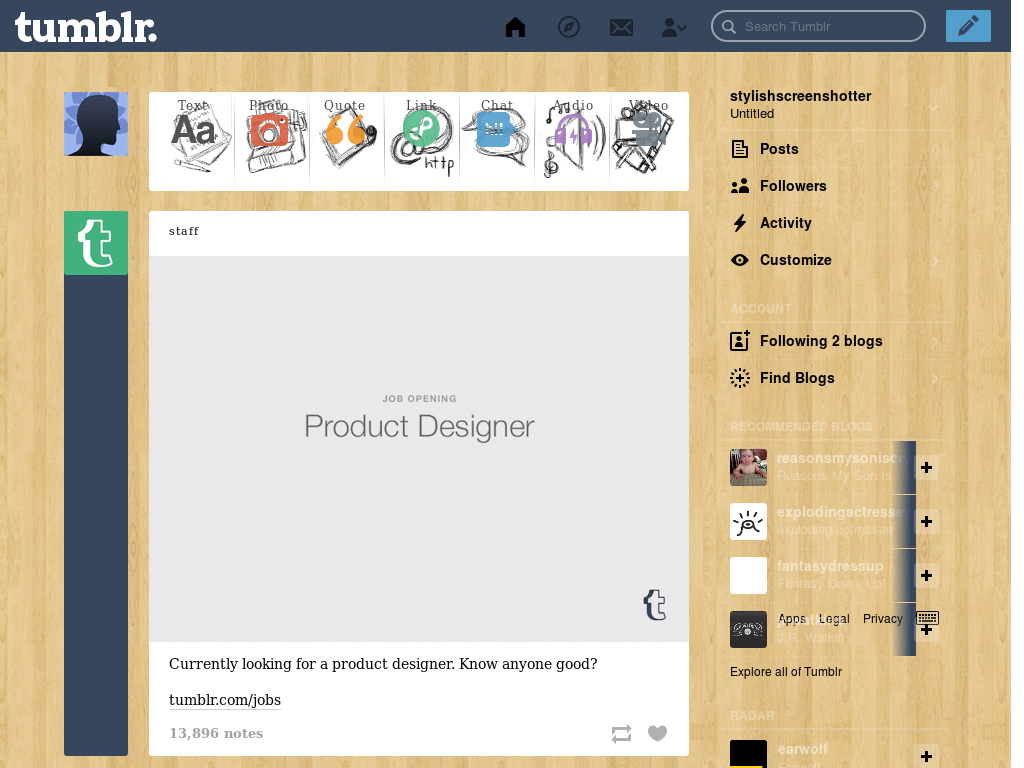Open the stylishscreenshotter blog title

[x=800, y=96]
